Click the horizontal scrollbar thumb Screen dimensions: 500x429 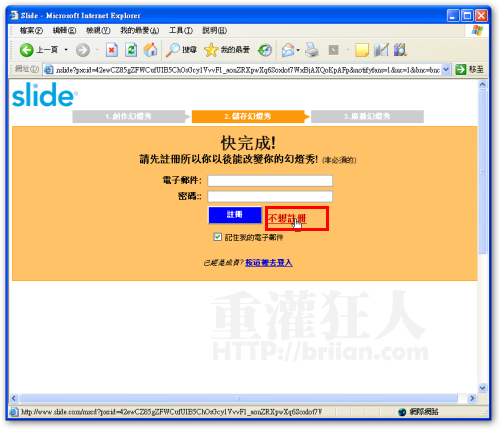(x=238, y=398)
